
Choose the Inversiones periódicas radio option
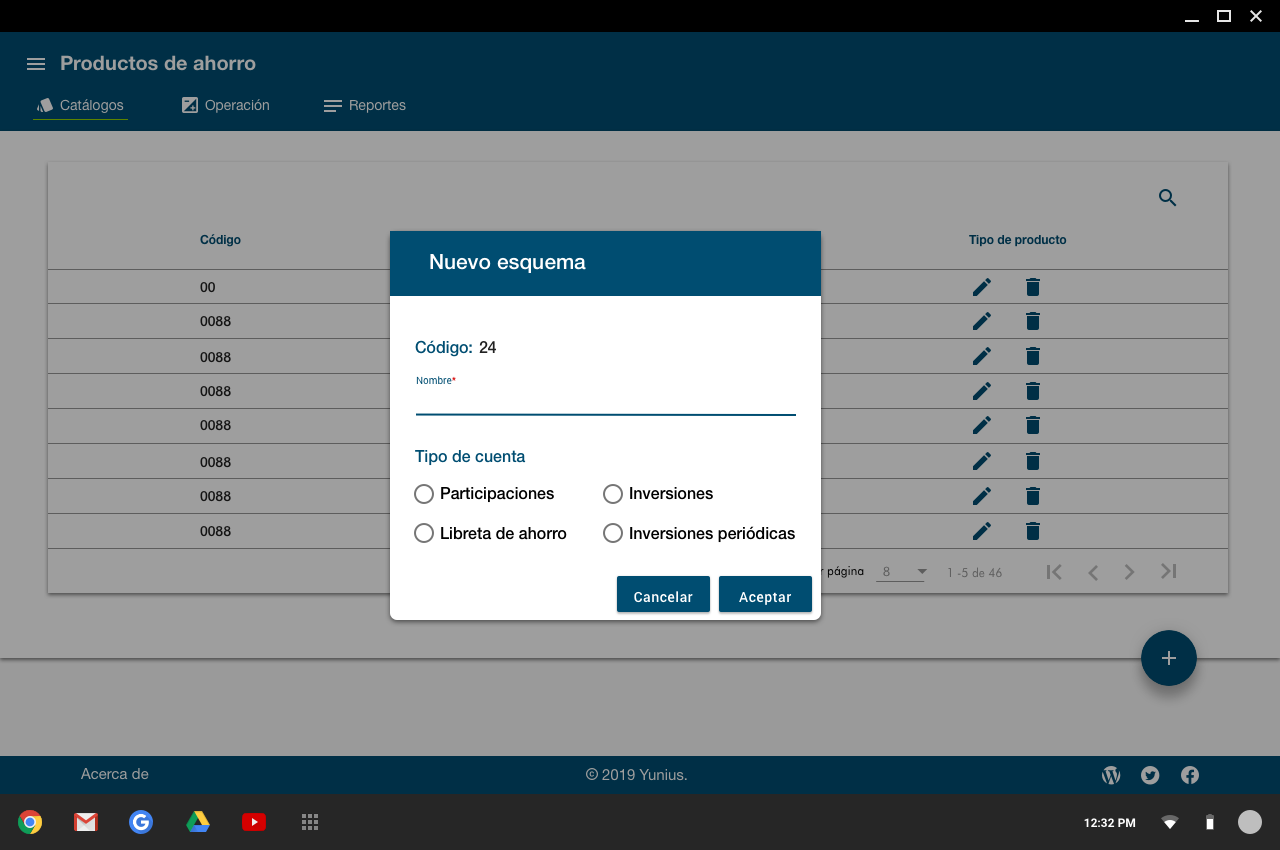[613, 534]
